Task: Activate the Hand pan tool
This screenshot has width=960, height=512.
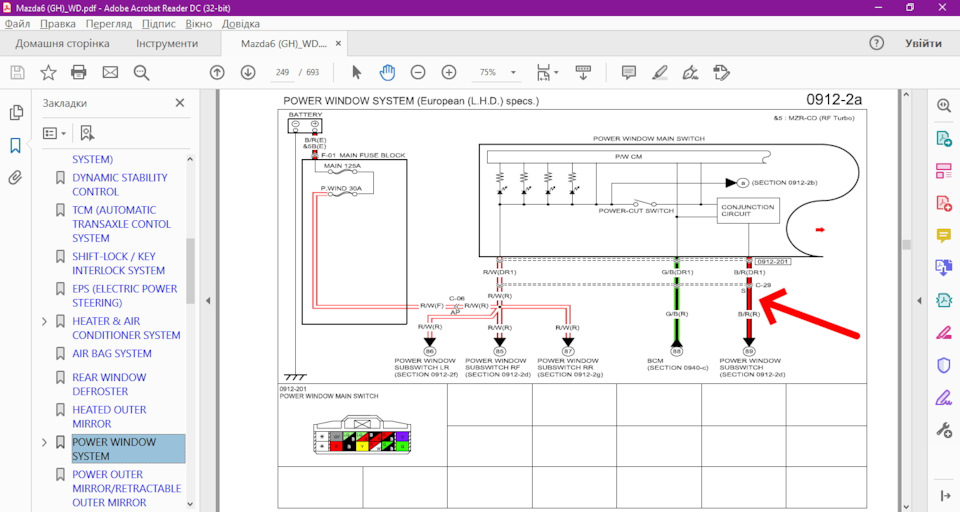Action: pyautogui.click(x=387, y=72)
